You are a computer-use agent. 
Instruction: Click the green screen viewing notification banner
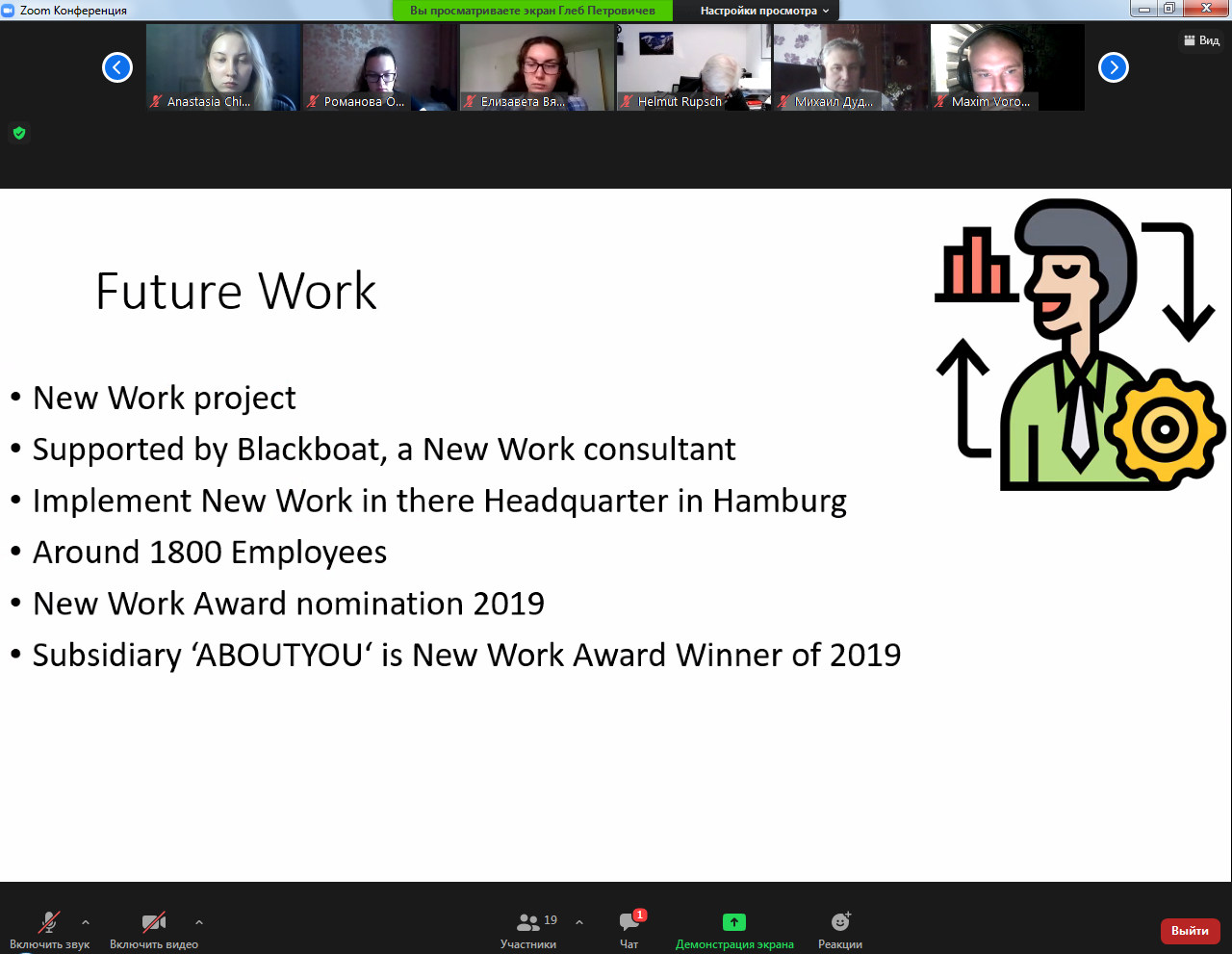pyautogui.click(x=532, y=11)
